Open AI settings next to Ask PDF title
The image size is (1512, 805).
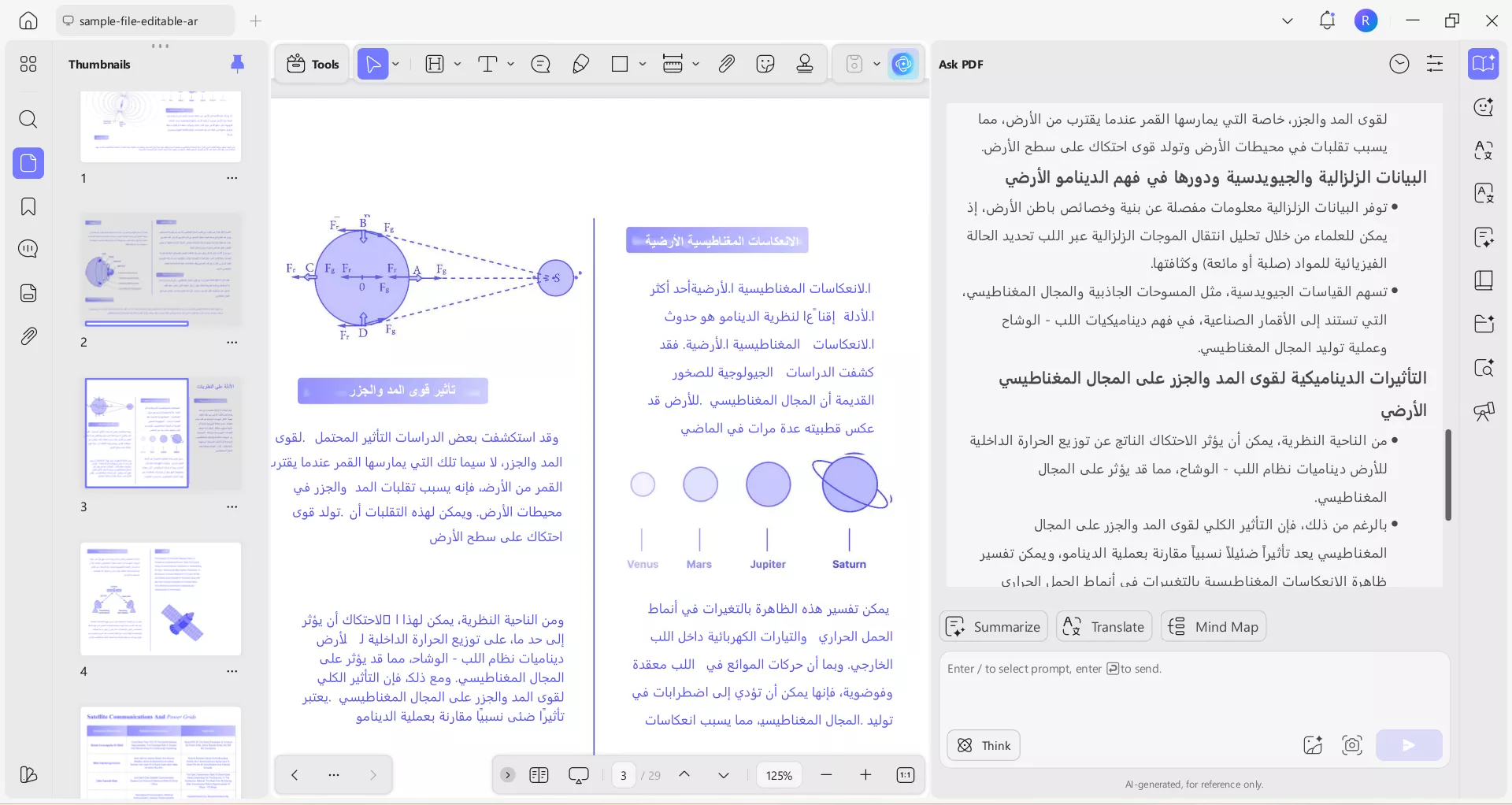[1435, 64]
